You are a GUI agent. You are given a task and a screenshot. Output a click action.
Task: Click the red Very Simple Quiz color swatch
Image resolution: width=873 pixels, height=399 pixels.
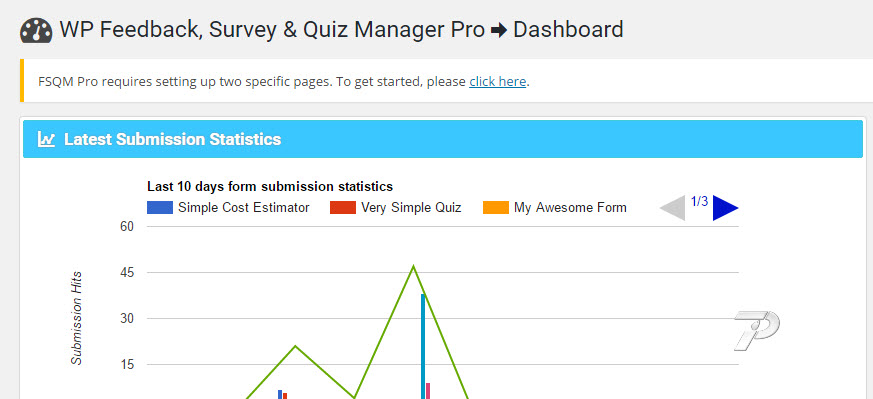click(343, 208)
